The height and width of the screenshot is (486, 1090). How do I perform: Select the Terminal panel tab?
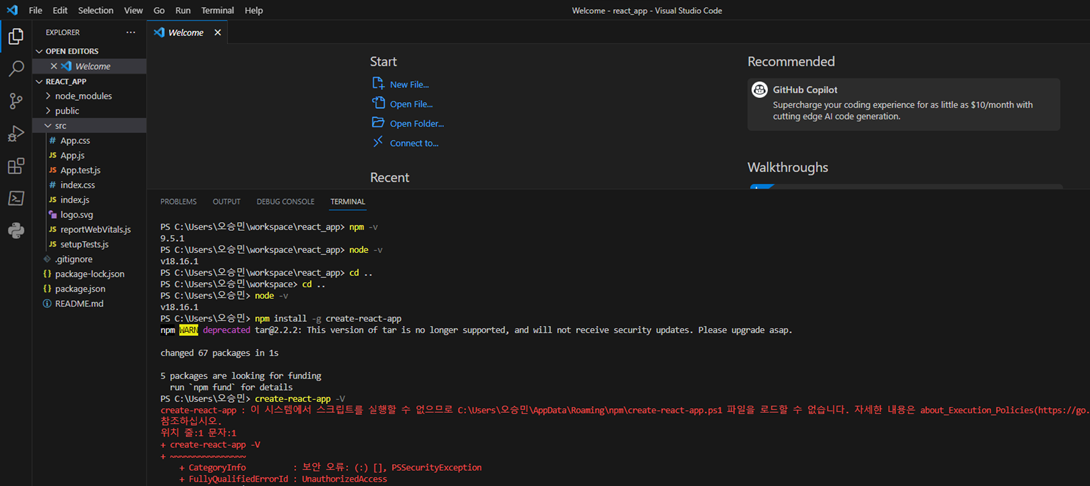pyautogui.click(x=348, y=202)
